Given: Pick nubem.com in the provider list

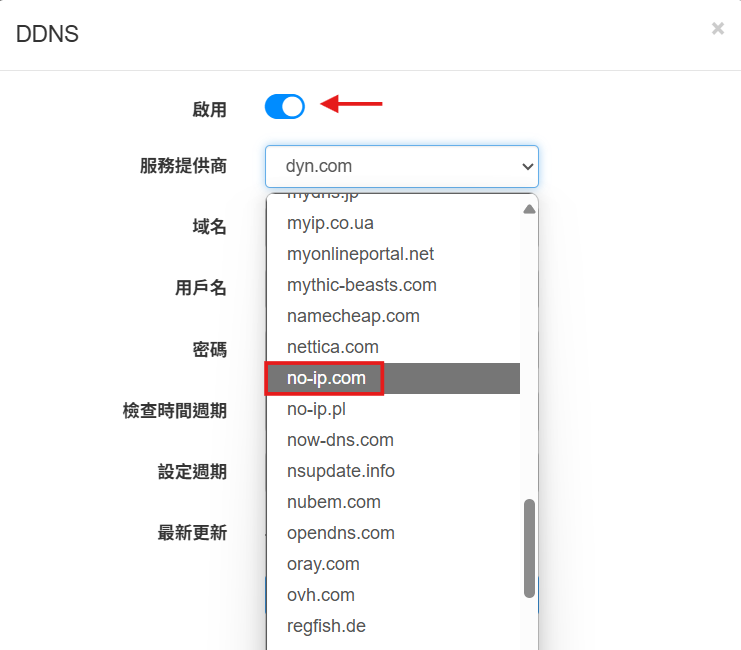Looking at the screenshot, I should pos(394,502).
